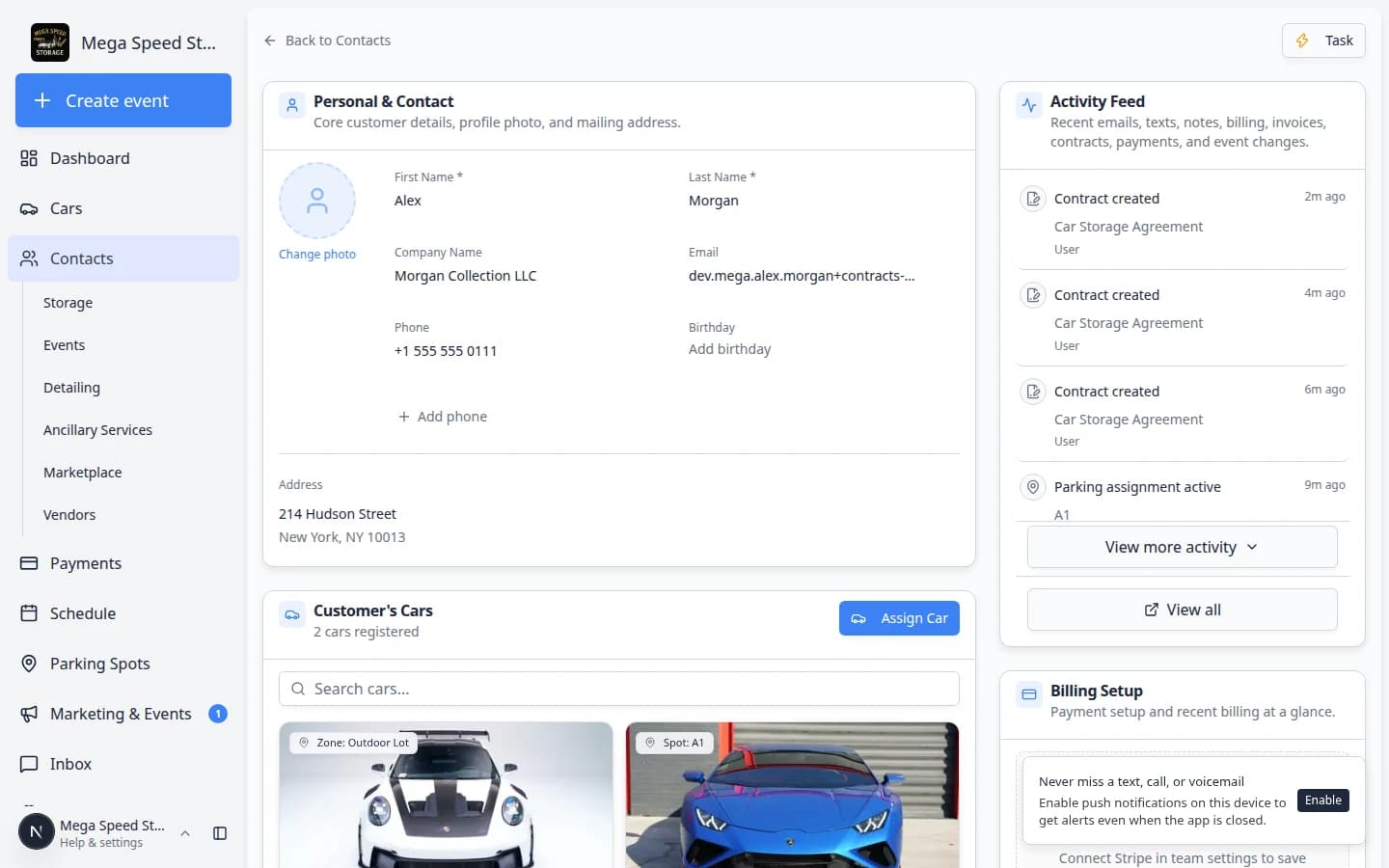Open the white Porsche car thumbnail
The height and width of the screenshot is (868, 1389).
pyautogui.click(x=446, y=795)
